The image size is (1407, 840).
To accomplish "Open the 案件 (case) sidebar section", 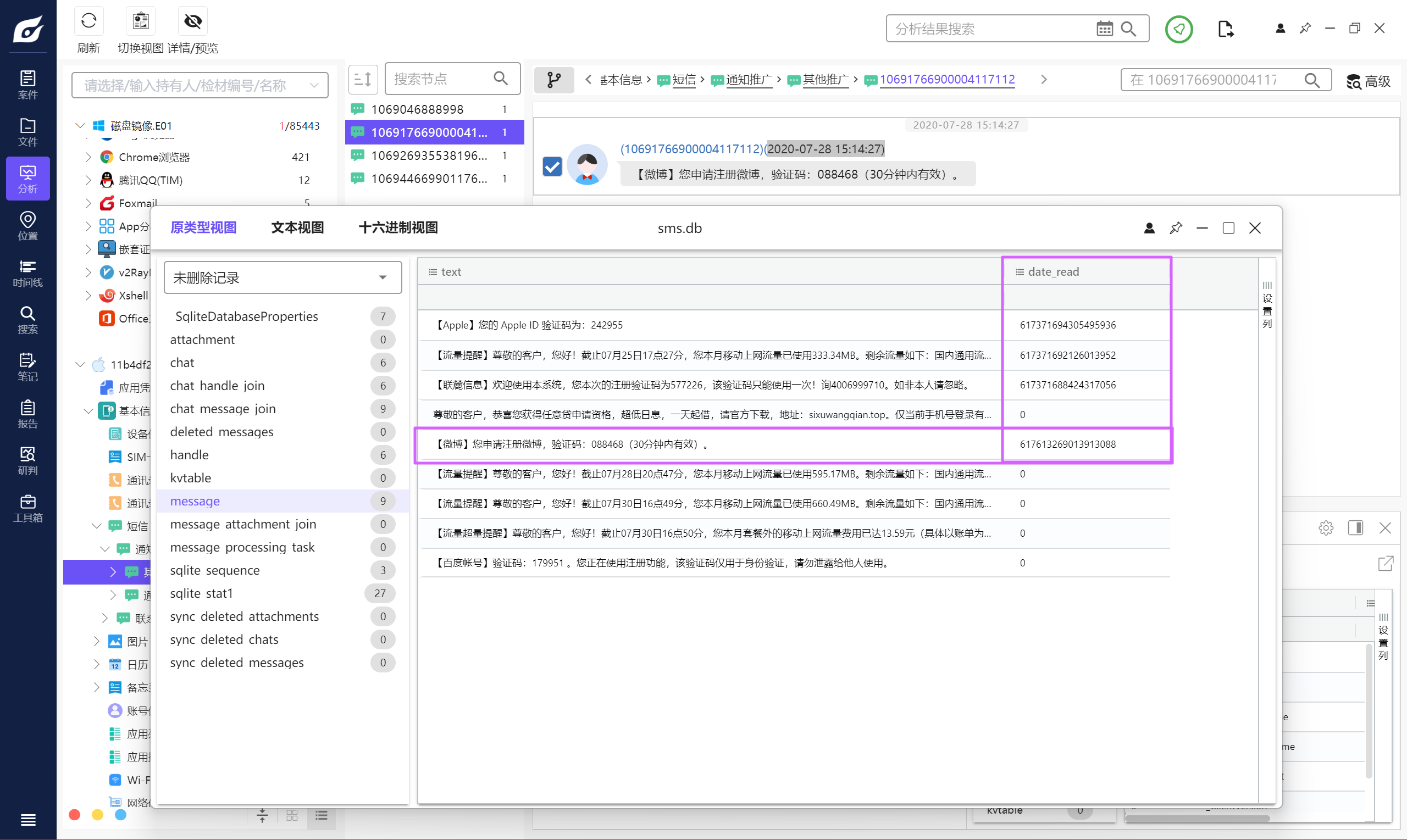I will tap(27, 85).
